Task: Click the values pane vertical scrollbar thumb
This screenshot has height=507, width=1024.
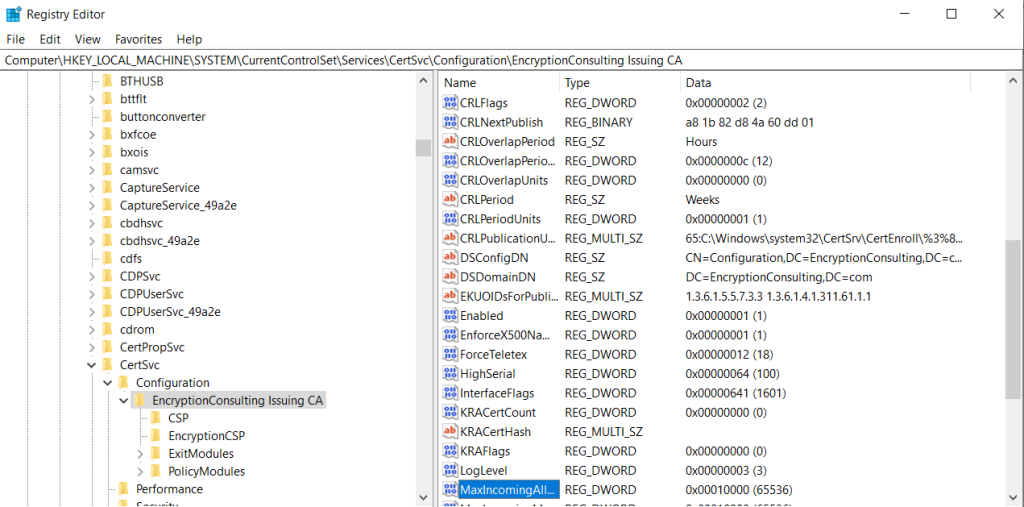Action: [1012, 318]
